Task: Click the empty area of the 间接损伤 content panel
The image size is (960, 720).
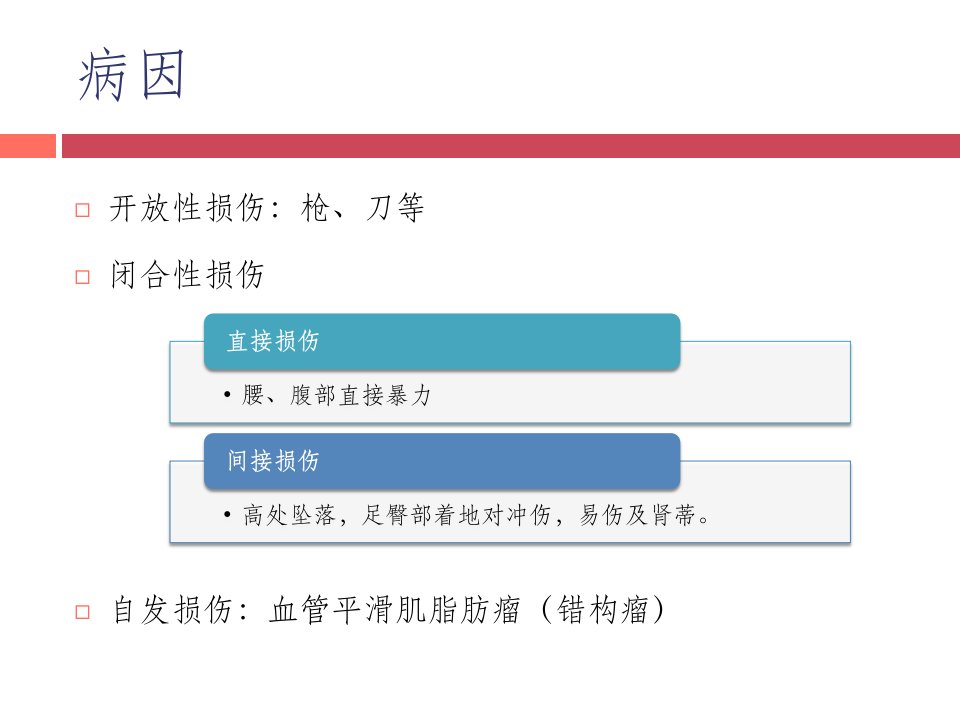Action: [x=778, y=516]
